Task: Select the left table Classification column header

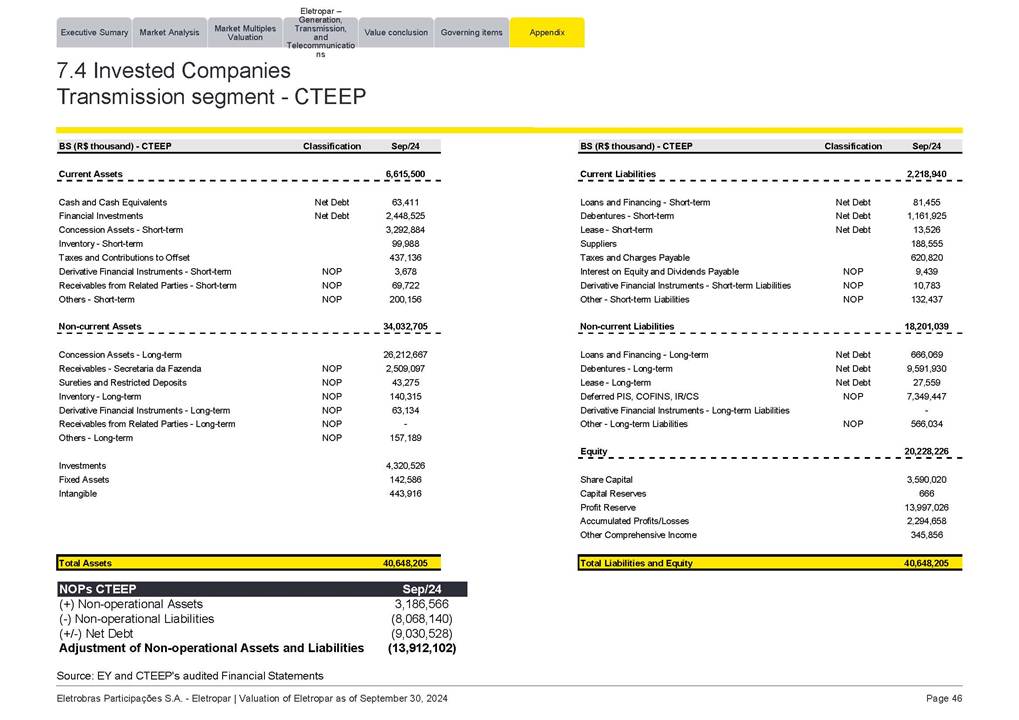Action: point(331,146)
